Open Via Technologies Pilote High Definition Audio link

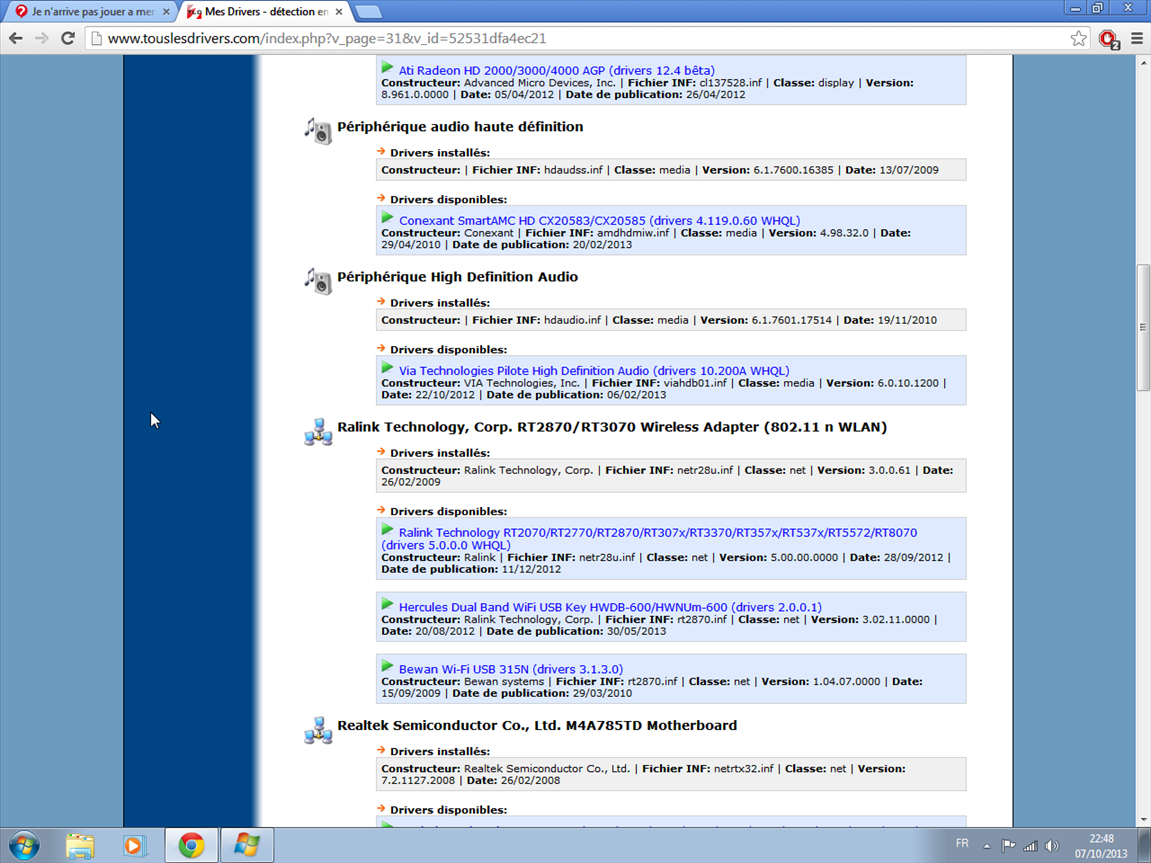pos(593,370)
